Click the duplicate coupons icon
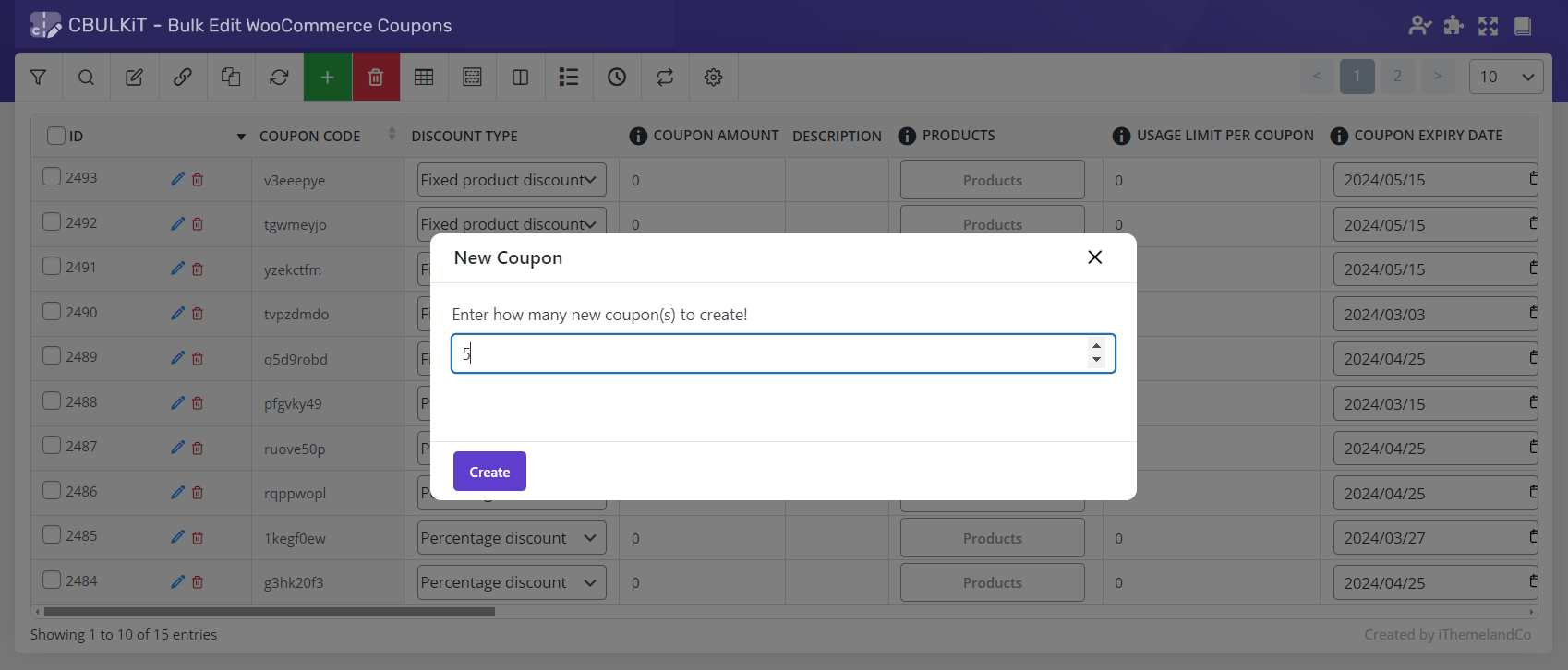 click(x=231, y=78)
